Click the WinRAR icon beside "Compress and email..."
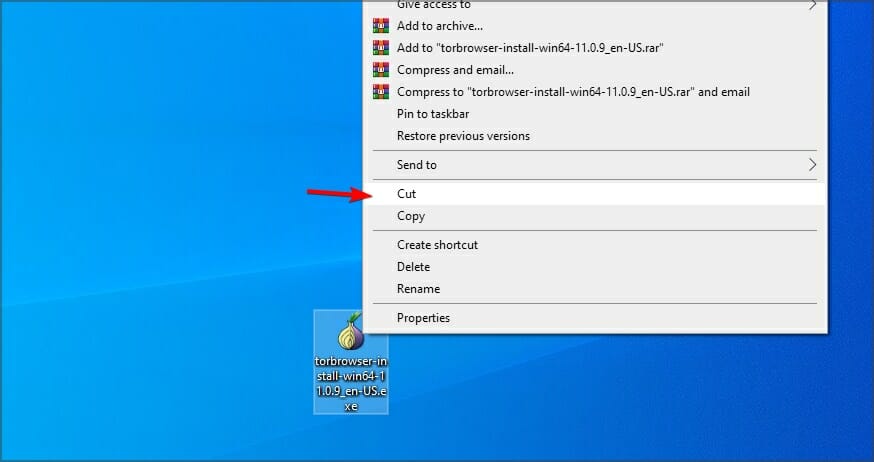This screenshot has height=462, width=874. click(381, 70)
